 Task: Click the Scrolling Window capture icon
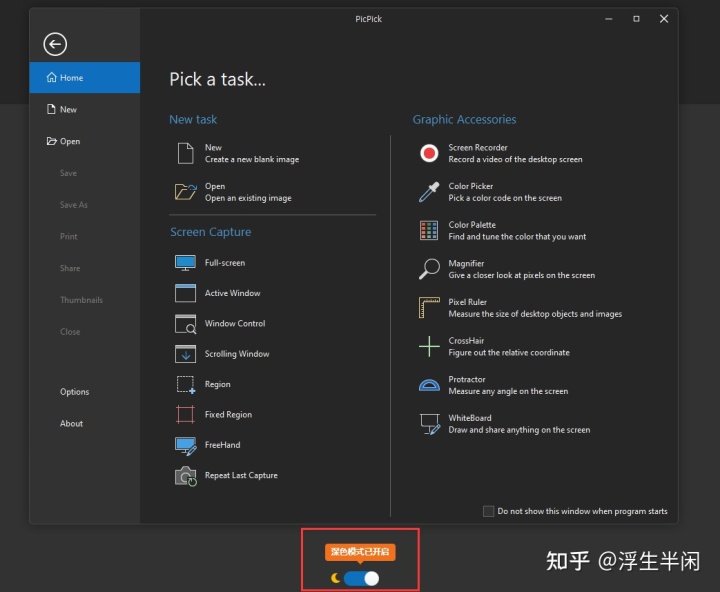(186, 354)
